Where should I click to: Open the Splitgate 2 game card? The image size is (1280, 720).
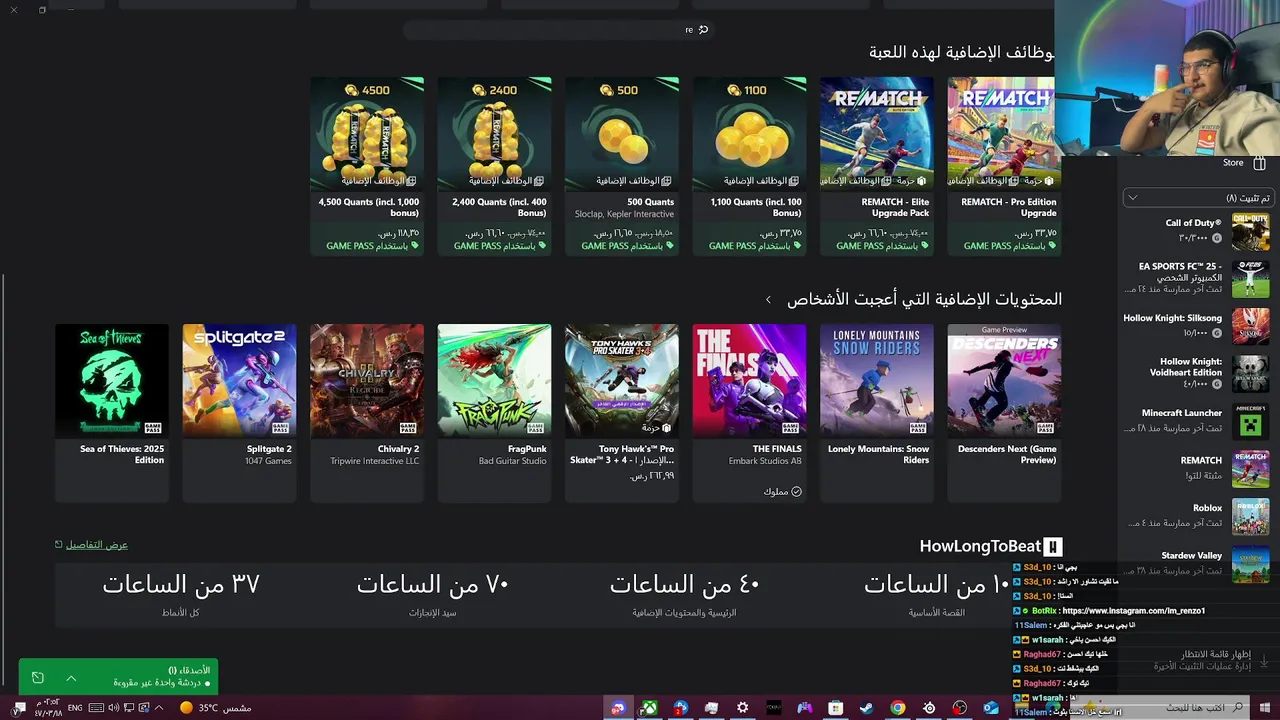point(239,412)
